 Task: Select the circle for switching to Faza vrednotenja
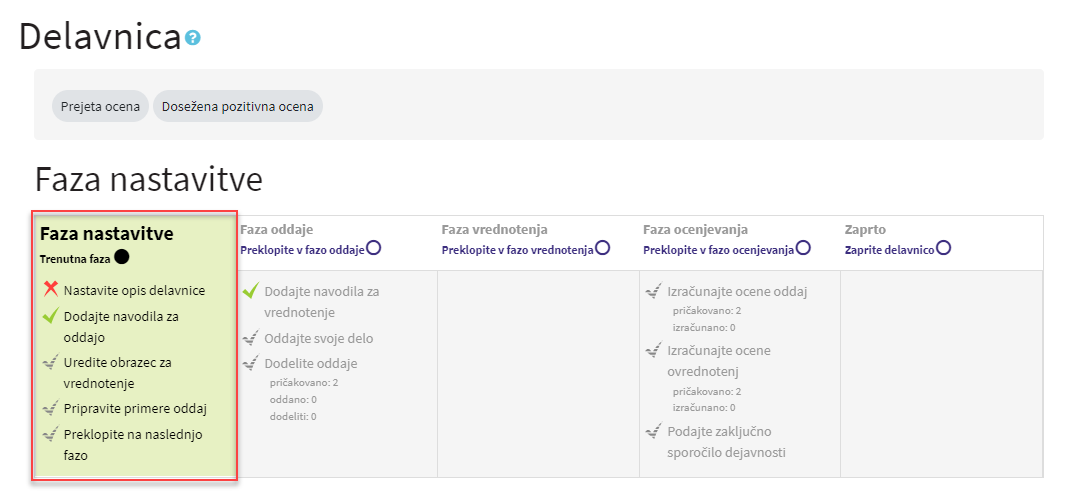pos(602,248)
